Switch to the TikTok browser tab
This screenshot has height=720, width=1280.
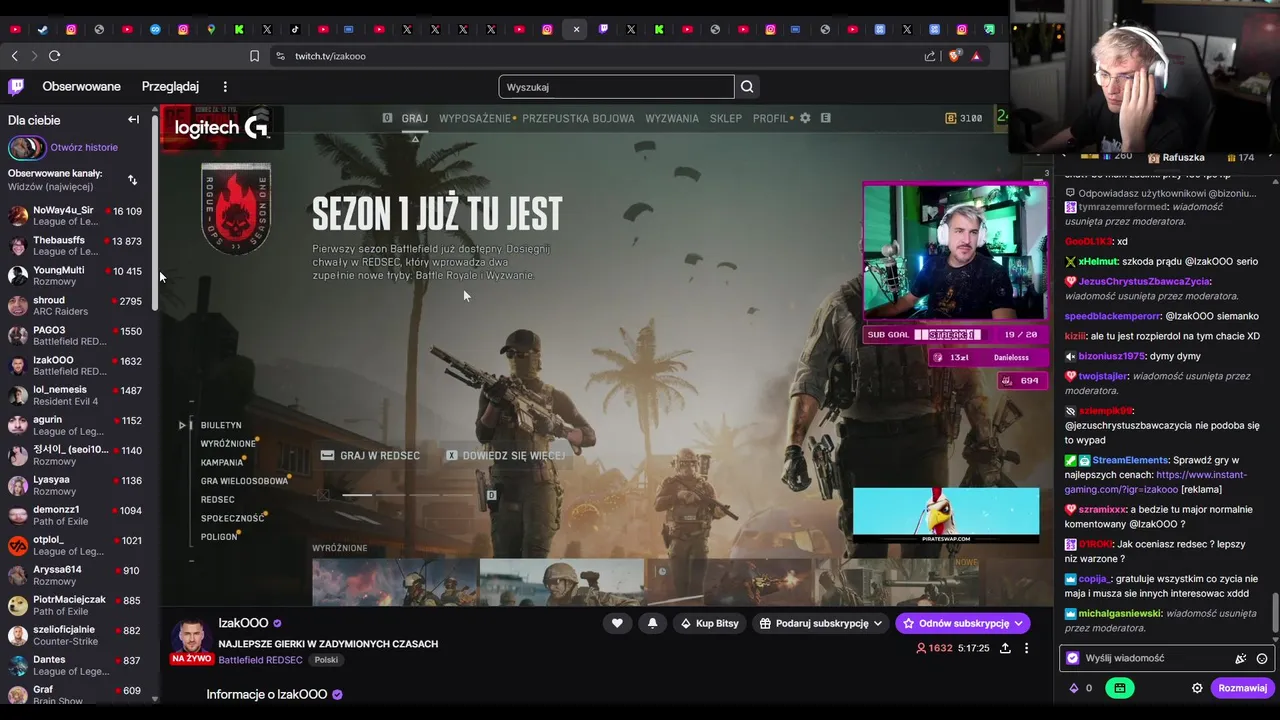295,30
